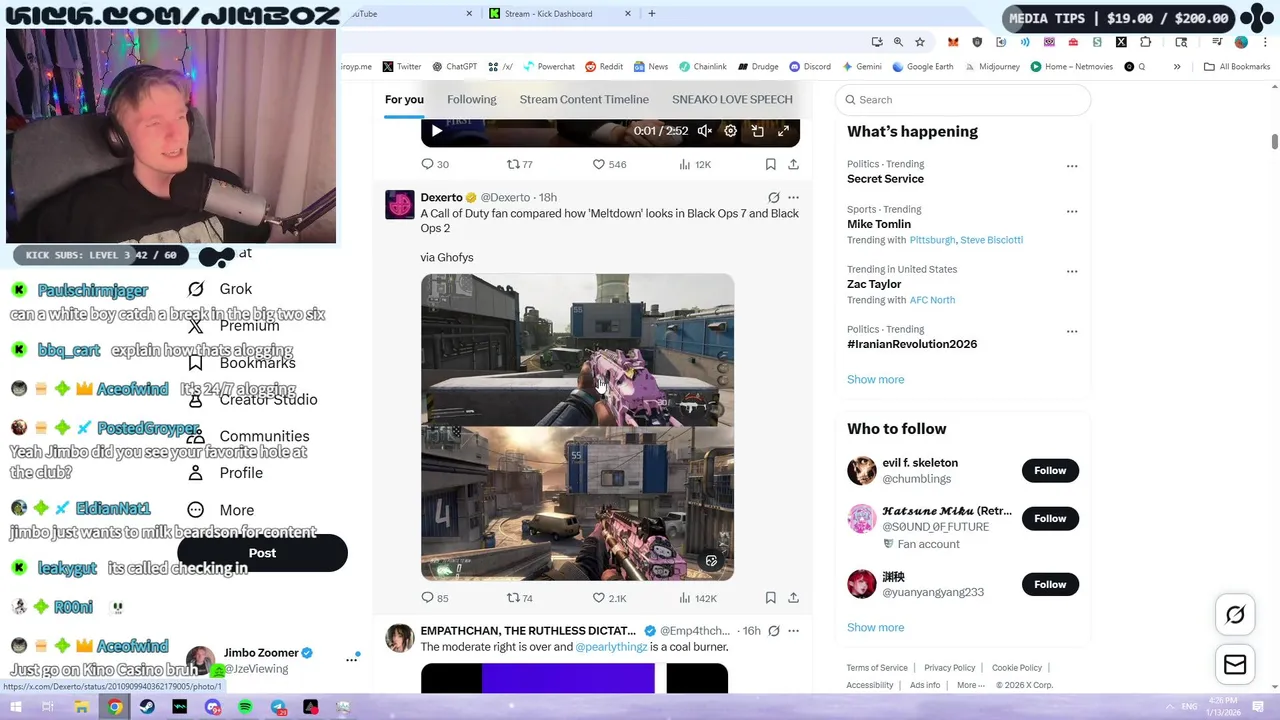
Task: Open more options on Dexerto post
Action: [x=793, y=198]
